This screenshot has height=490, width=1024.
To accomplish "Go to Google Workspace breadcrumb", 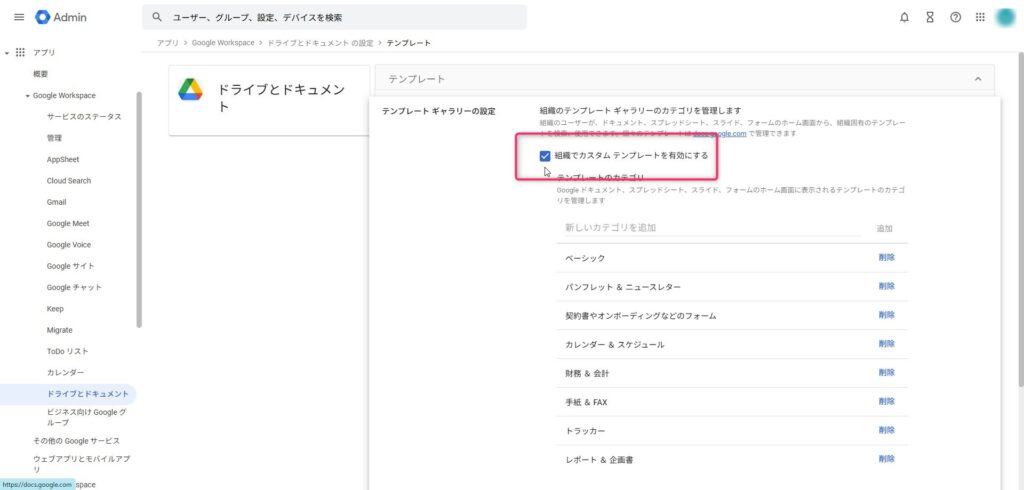I will click(x=223, y=43).
